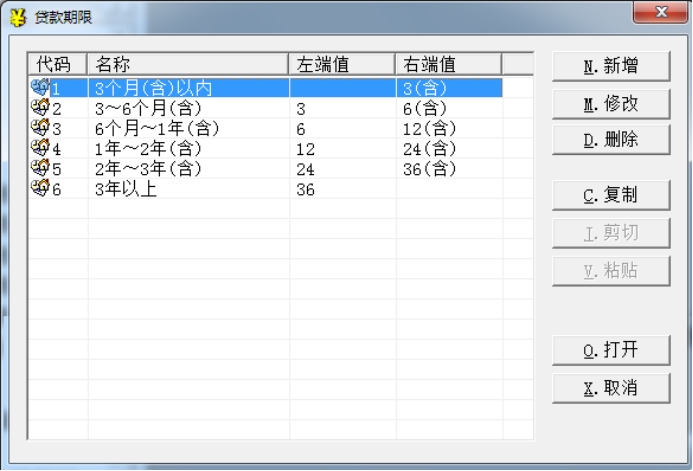The width and height of the screenshot is (693, 471).
Task: Click left value cell 24 in row 5
Action: [305, 170]
